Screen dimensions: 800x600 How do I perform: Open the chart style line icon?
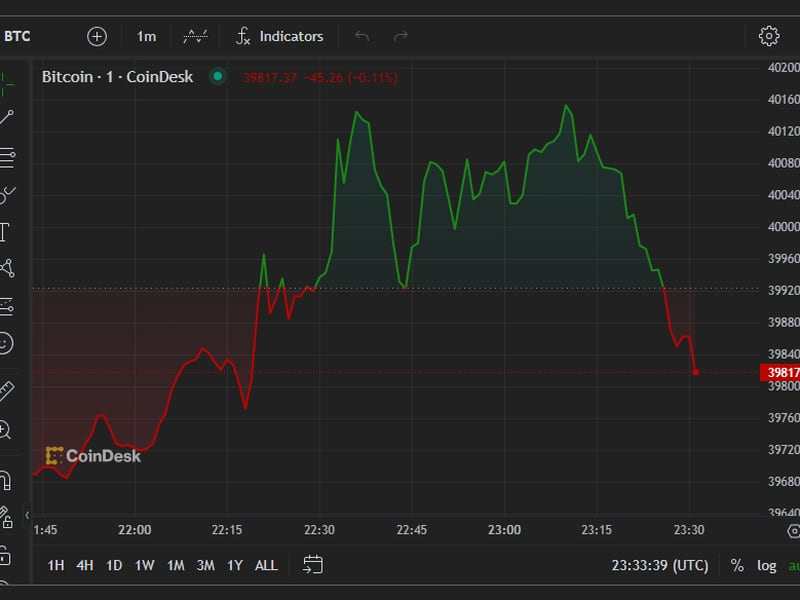pyautogui.click(x=195, y=36)
